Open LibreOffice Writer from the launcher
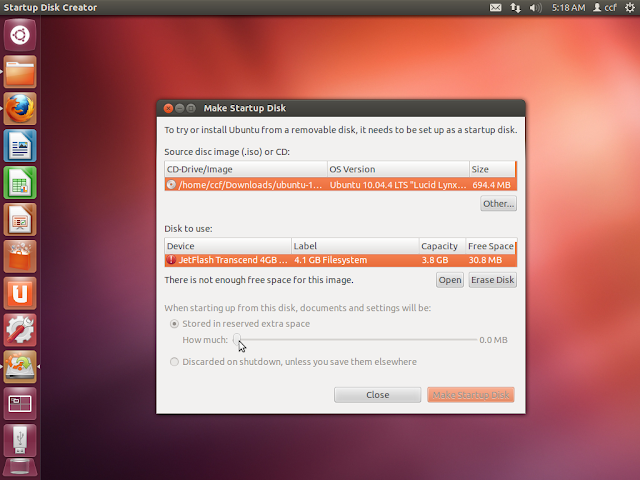Image resolution: width=640 pixels, height=480 pixels. click(20, 146)
